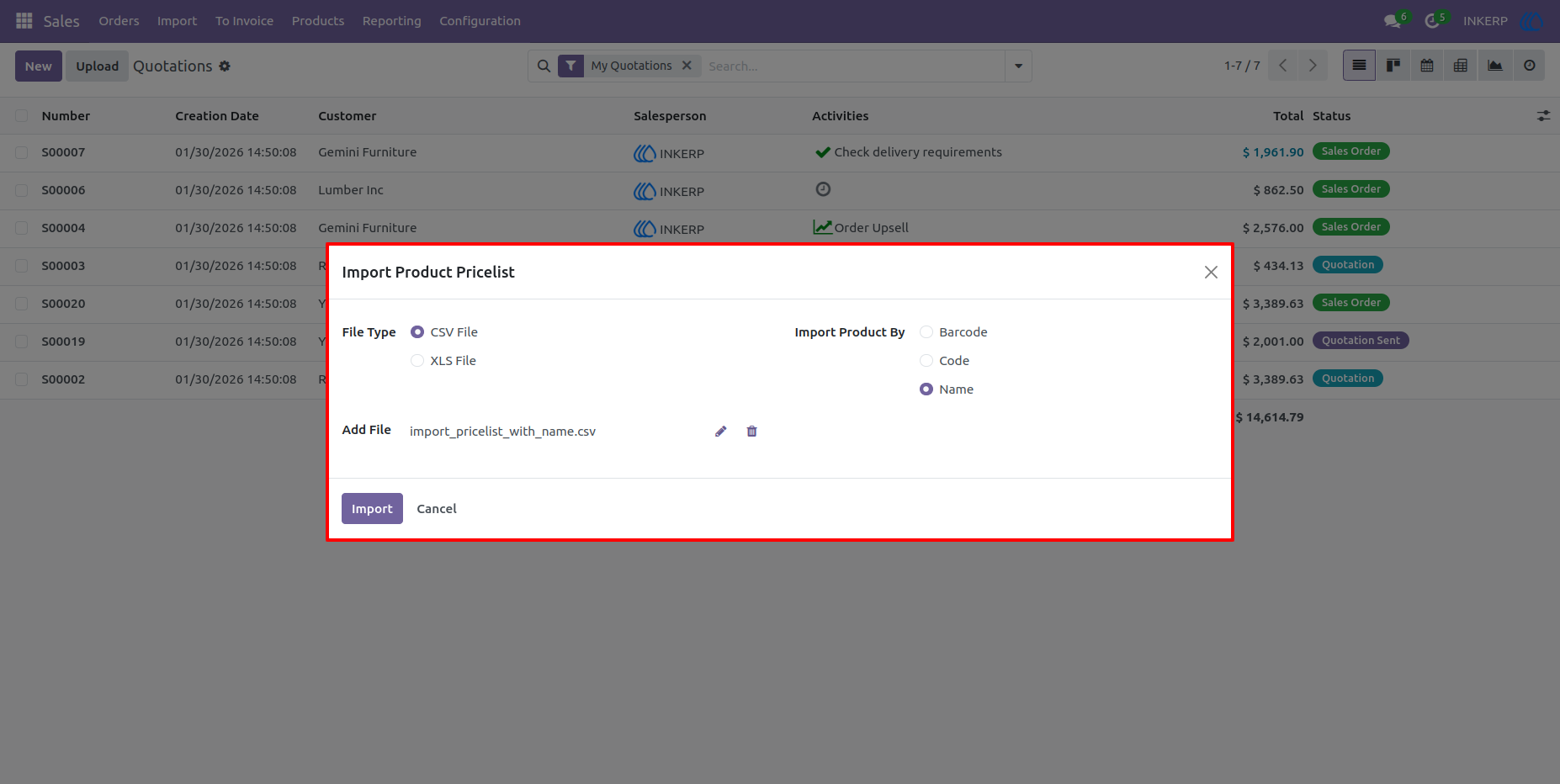Choose Barcode import option

(x=926, y=332)
